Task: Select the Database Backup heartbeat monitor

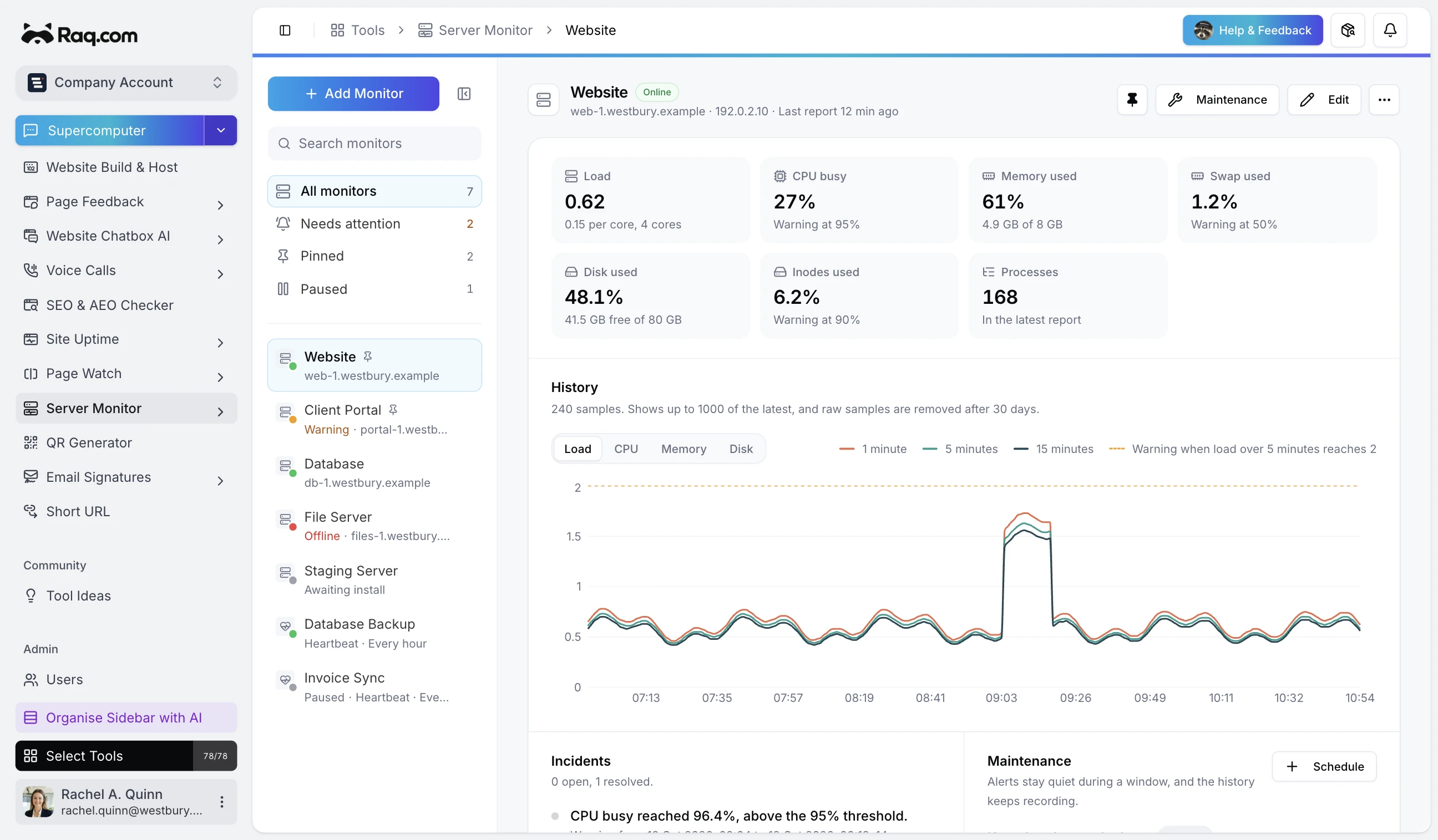Action: pos(374,633)
